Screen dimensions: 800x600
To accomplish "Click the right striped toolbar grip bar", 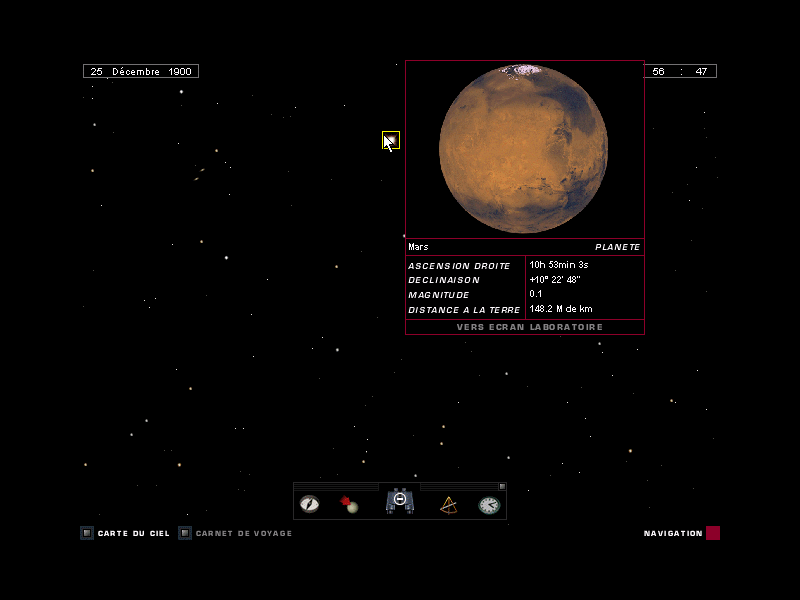I will tap(459, 487).
